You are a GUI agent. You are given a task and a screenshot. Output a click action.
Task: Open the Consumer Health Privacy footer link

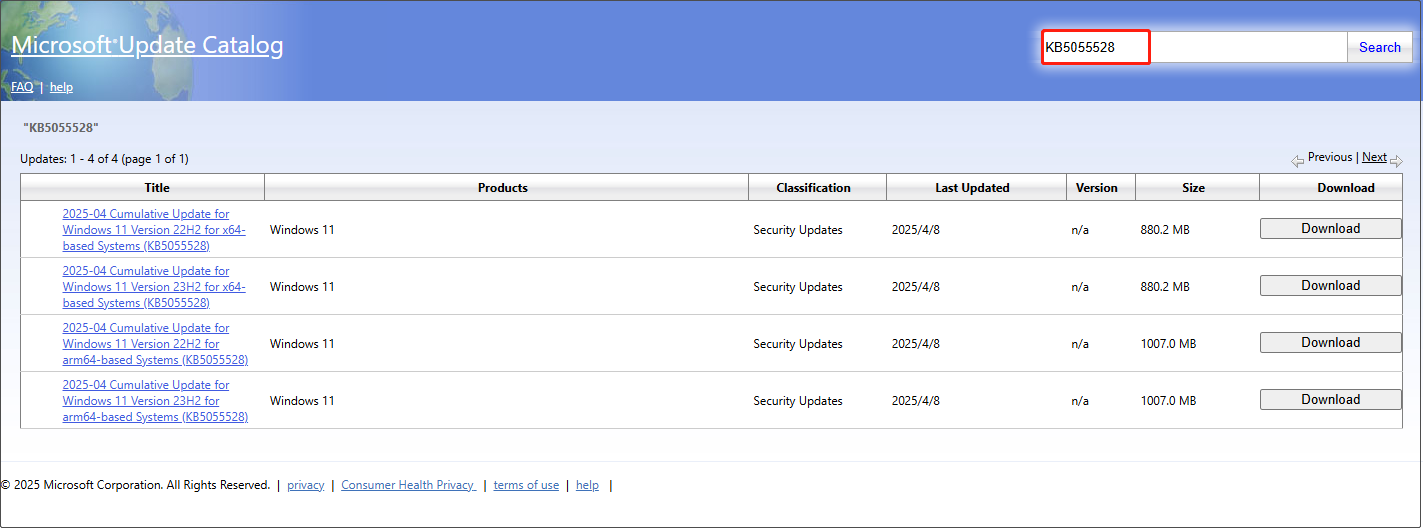click(x=407, y=485)
